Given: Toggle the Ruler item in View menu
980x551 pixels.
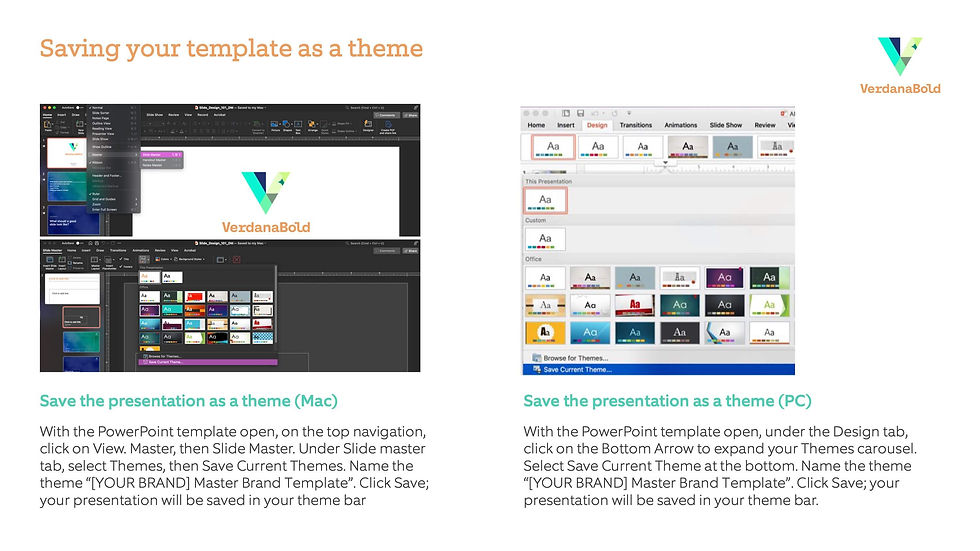Looking at the screenshot, I should (112, 194).
